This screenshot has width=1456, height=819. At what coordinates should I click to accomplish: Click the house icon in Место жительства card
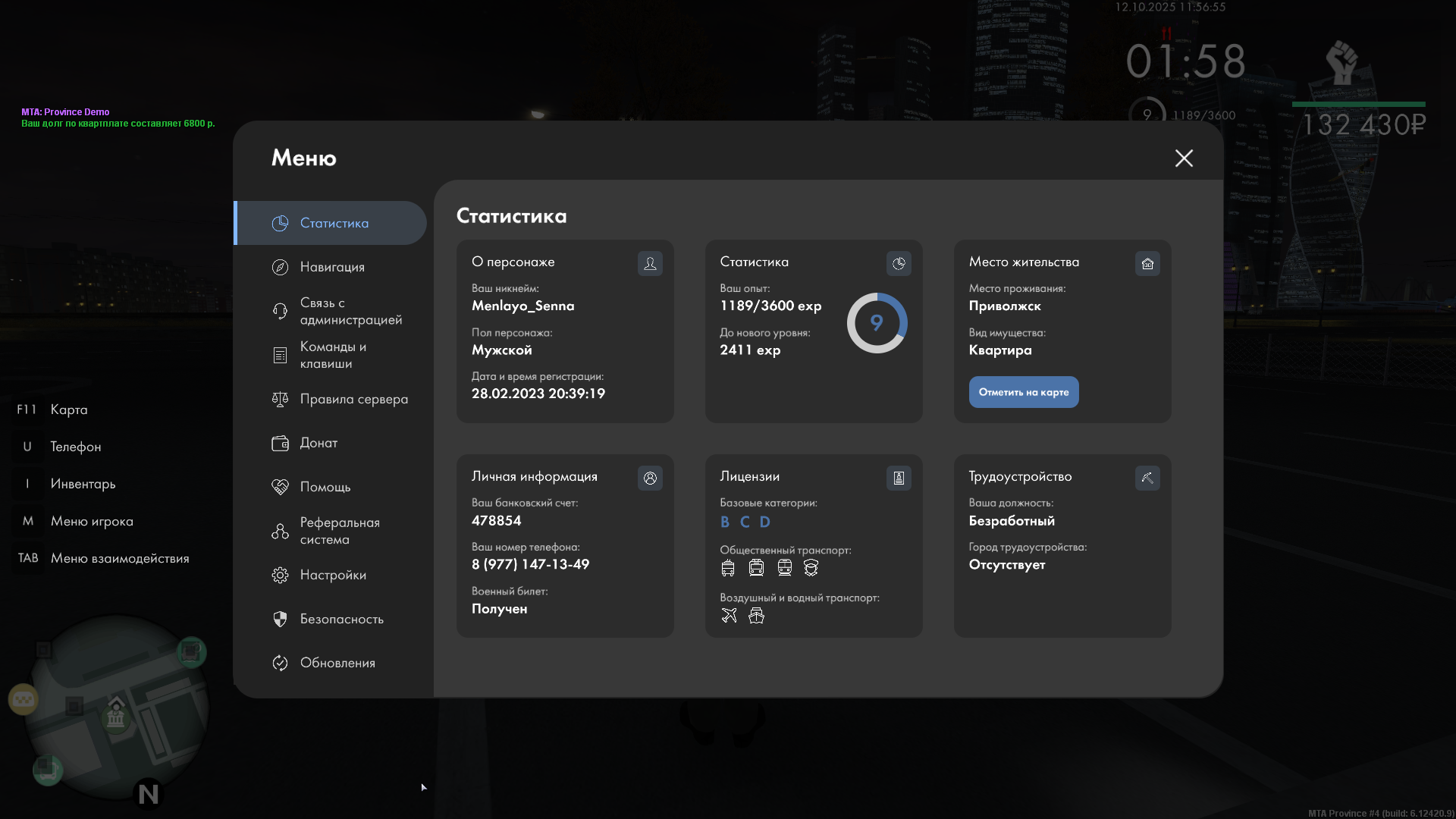pos(1147,263)
